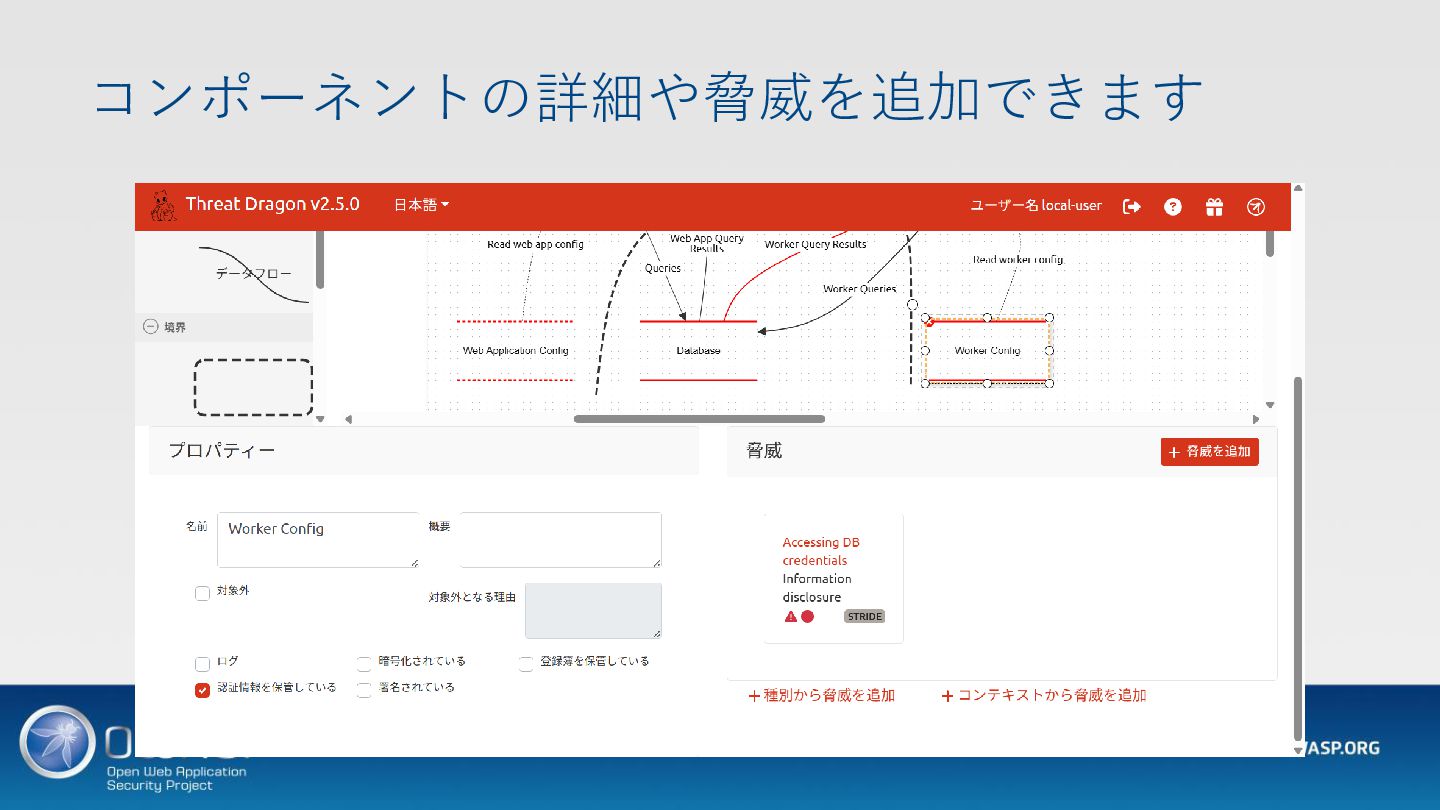The height and width of the screenshot is (810, 1440).
Task: Click the logout icon in header
Action: click(x=1132, y=207)
